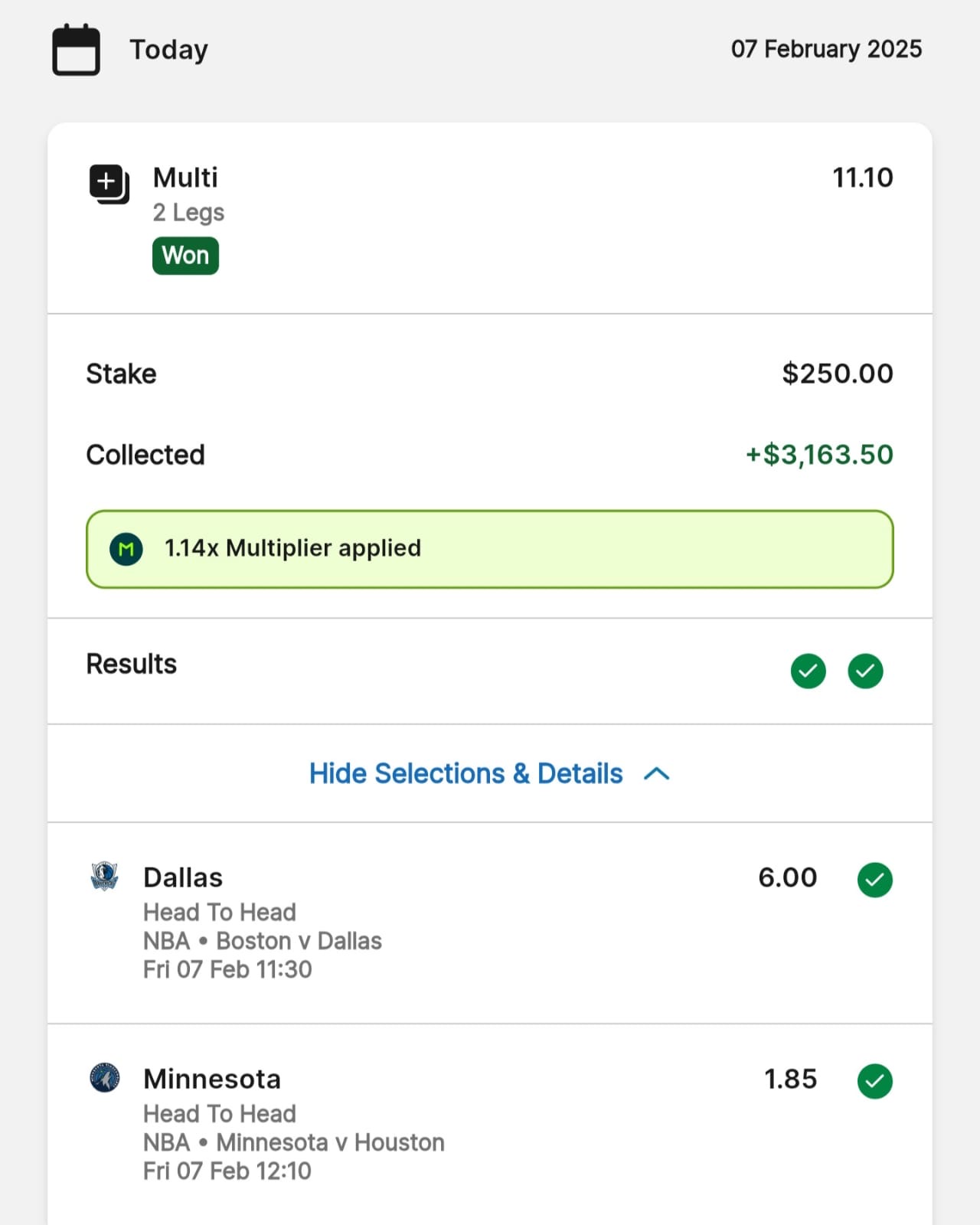Click the green tick beside Dallas odds 6.00

[x=875, y=880]
